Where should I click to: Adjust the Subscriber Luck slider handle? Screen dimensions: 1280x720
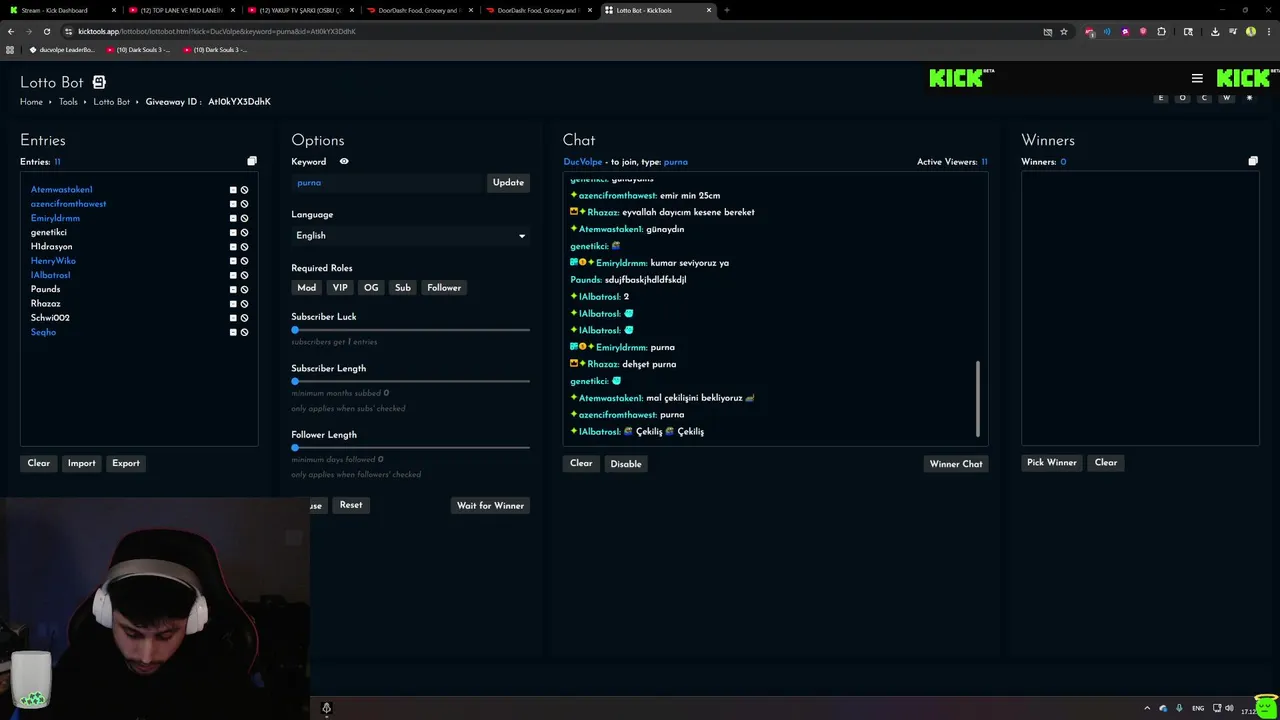coord(295,330)
